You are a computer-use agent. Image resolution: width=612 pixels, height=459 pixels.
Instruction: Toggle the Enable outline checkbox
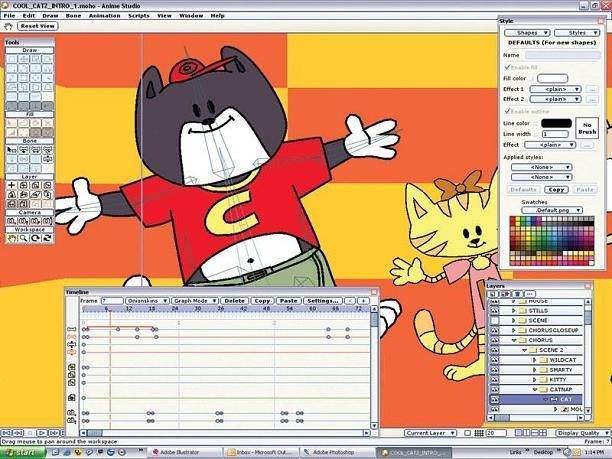click(507, 111)
